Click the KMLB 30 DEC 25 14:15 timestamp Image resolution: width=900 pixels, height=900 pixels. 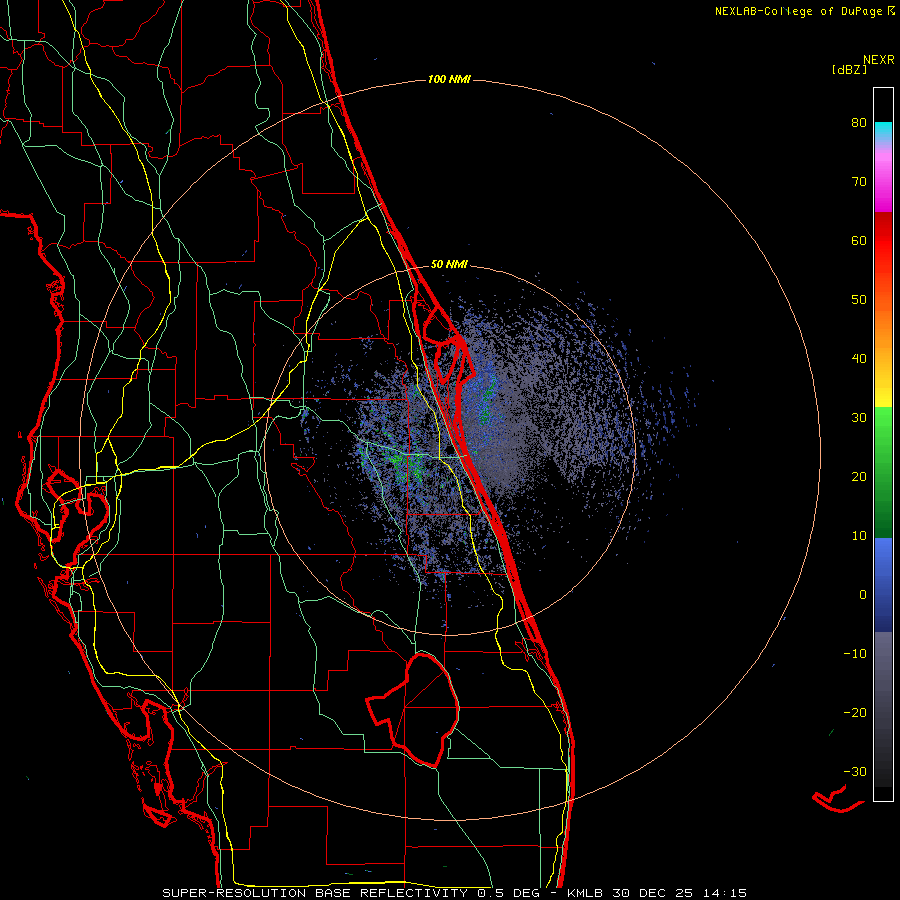pyautogui.click(x=657, y=893)
